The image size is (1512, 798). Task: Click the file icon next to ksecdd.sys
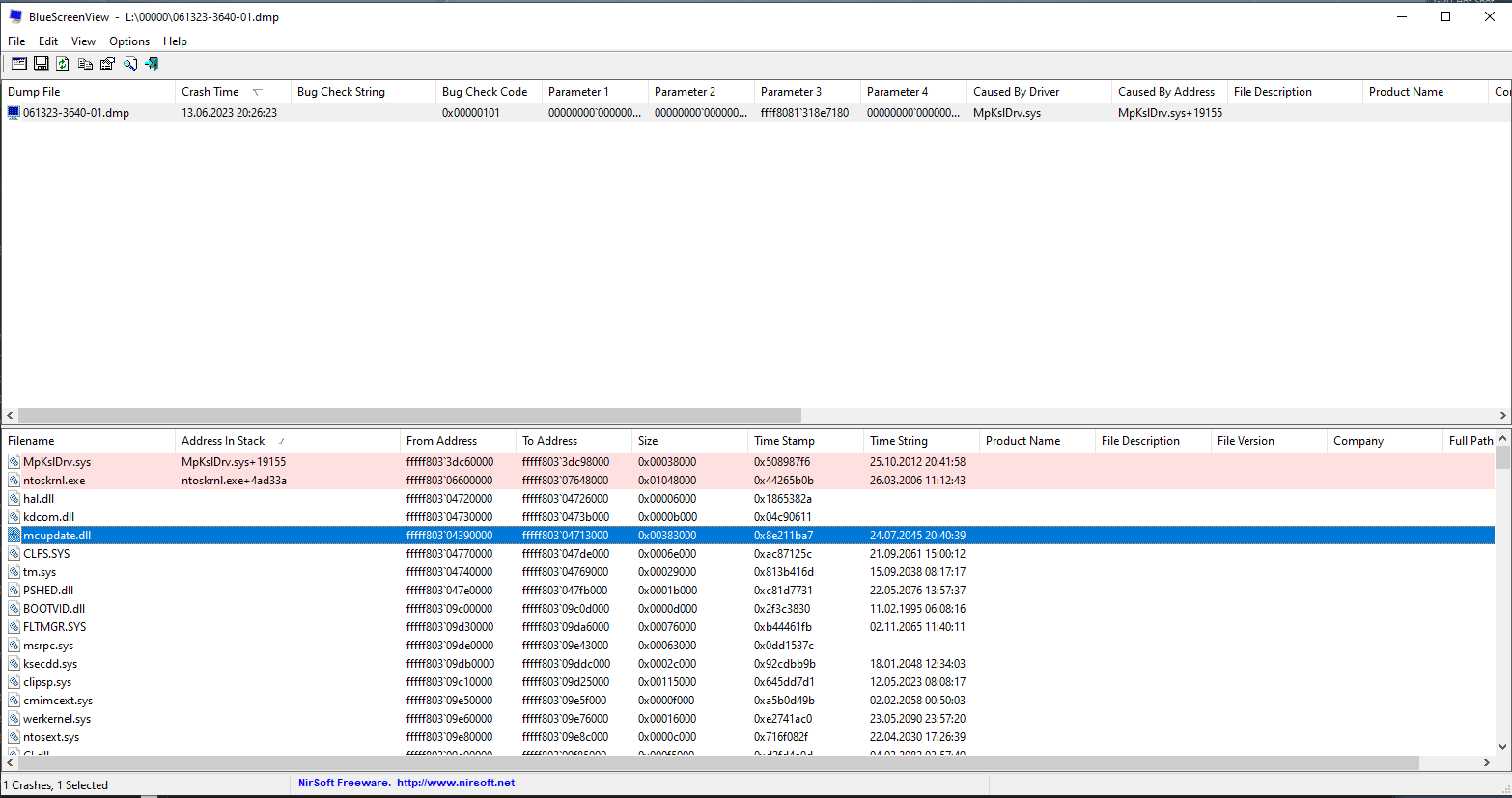tap(14, 664)
